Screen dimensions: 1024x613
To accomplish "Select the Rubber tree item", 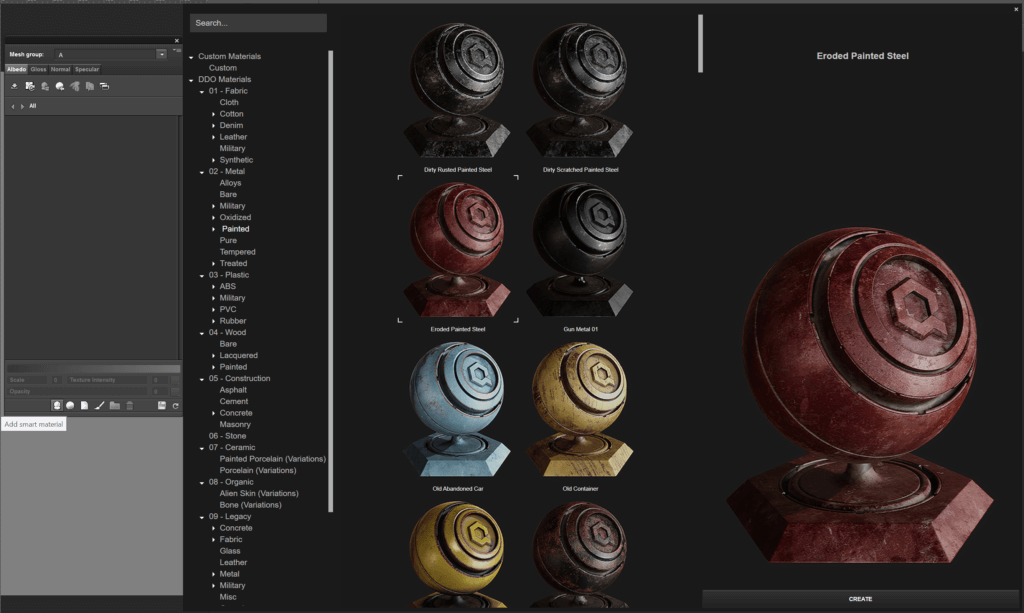I will coord(233,321).
